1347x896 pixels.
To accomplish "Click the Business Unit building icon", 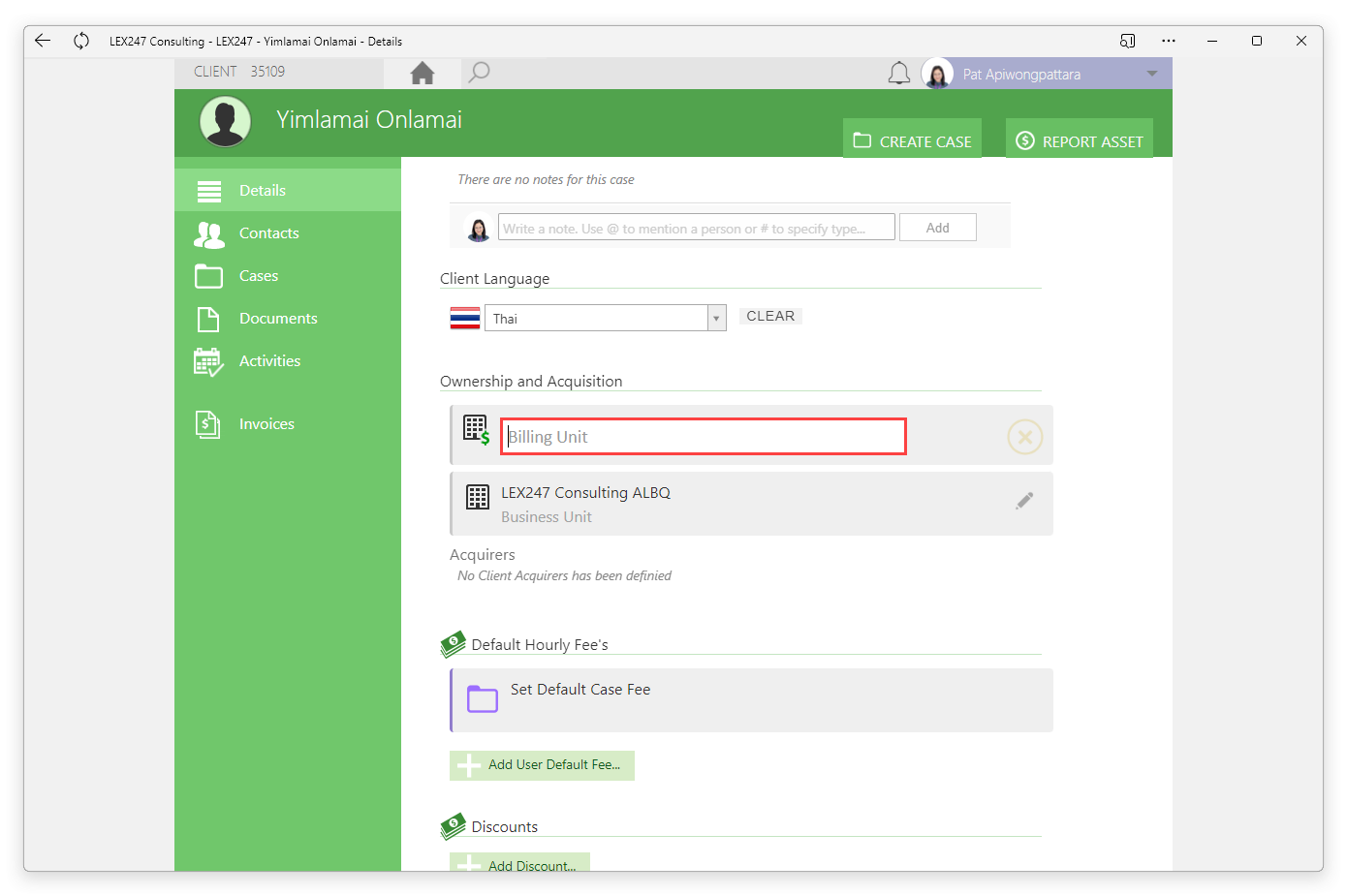I will click(x=478, y=497).
